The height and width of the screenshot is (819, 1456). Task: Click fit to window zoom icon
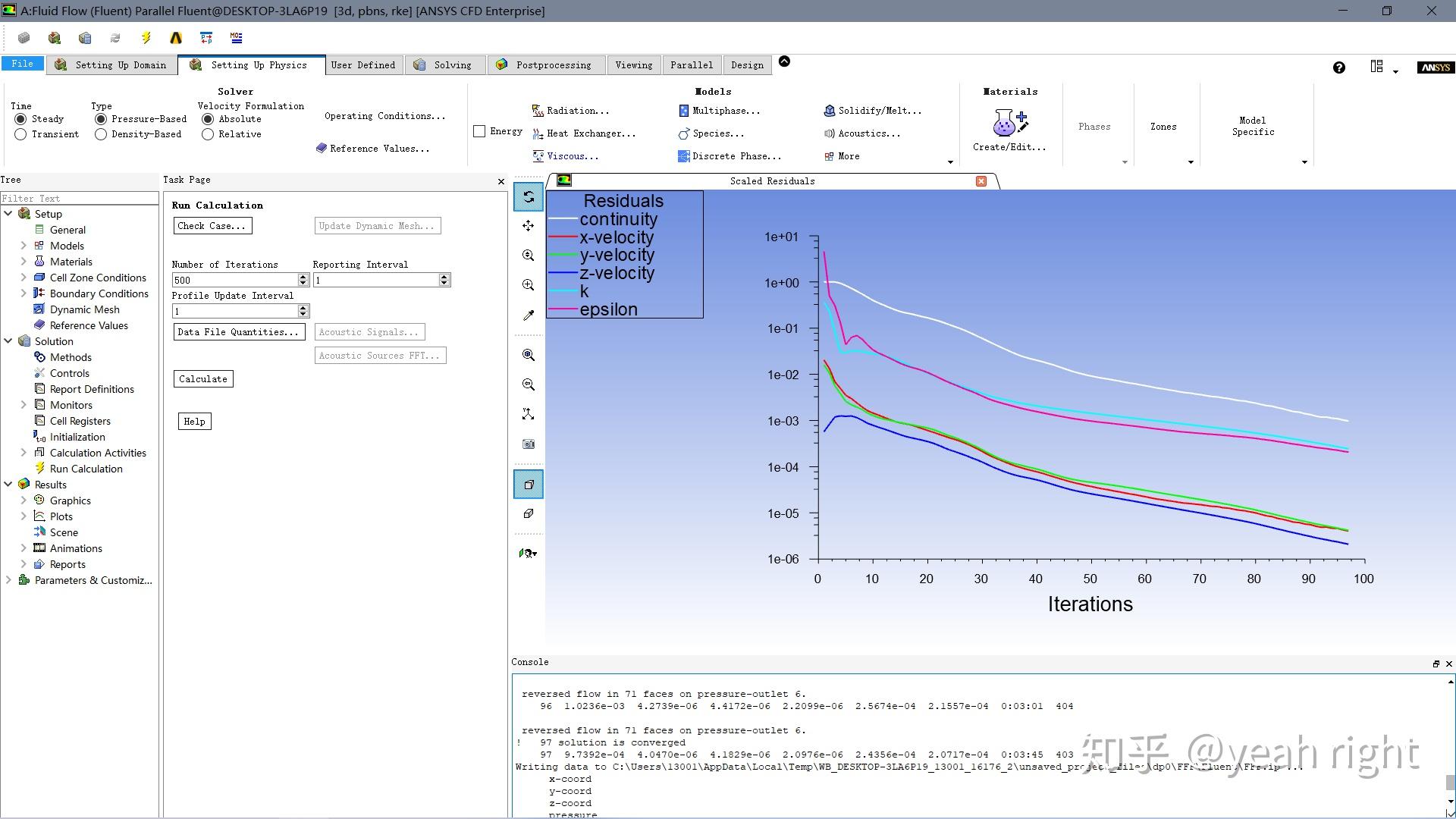pyautogui.click(x=529, y=355)
